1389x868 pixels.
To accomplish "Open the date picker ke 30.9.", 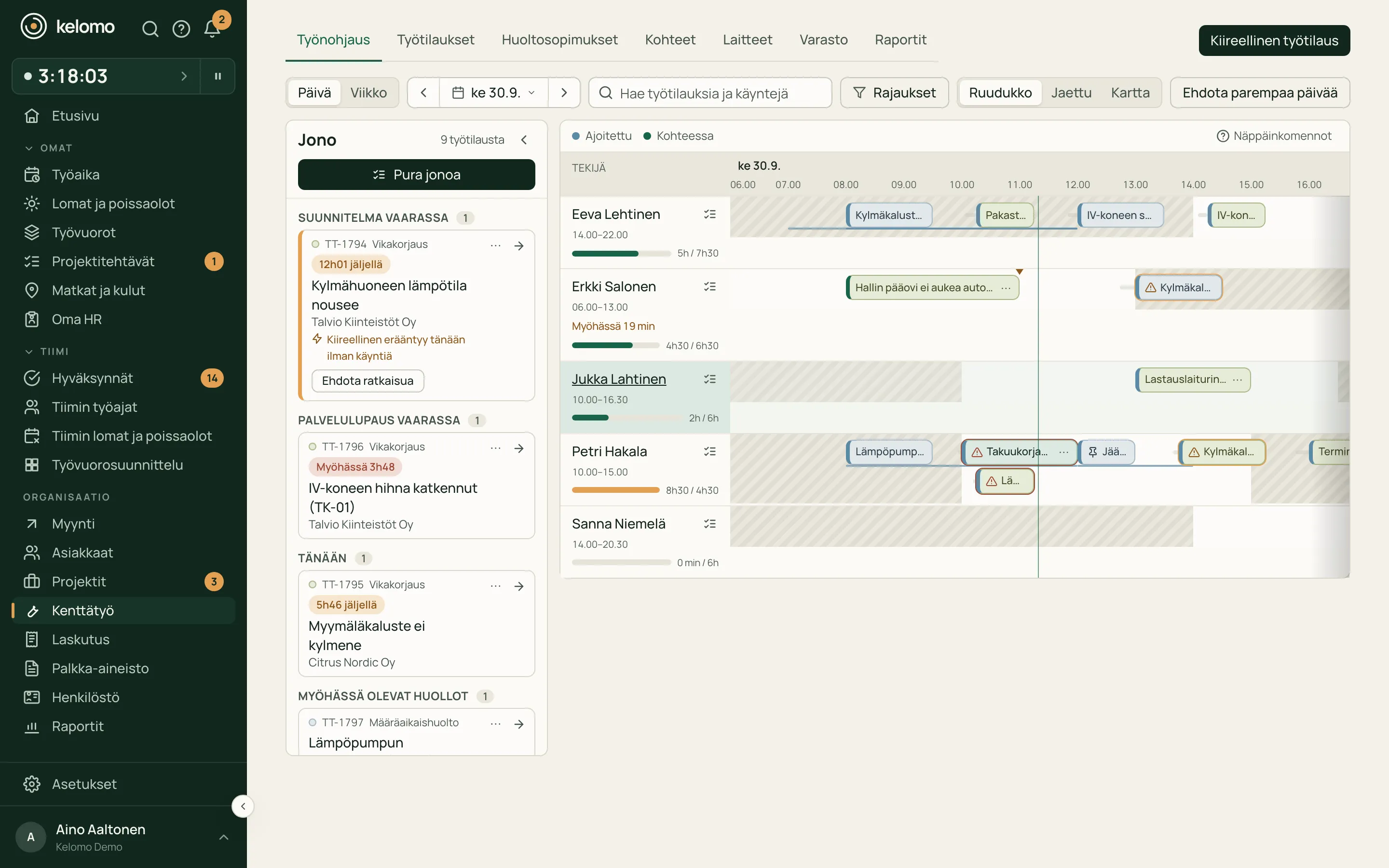I will [x=493, y=93].
